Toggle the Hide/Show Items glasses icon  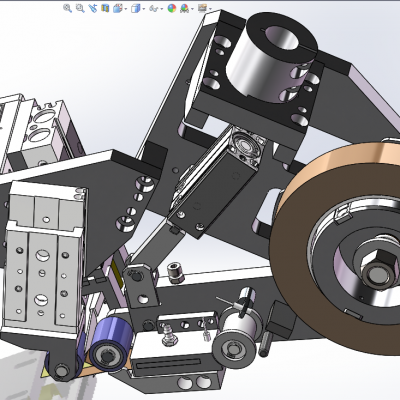coord(153,9)
